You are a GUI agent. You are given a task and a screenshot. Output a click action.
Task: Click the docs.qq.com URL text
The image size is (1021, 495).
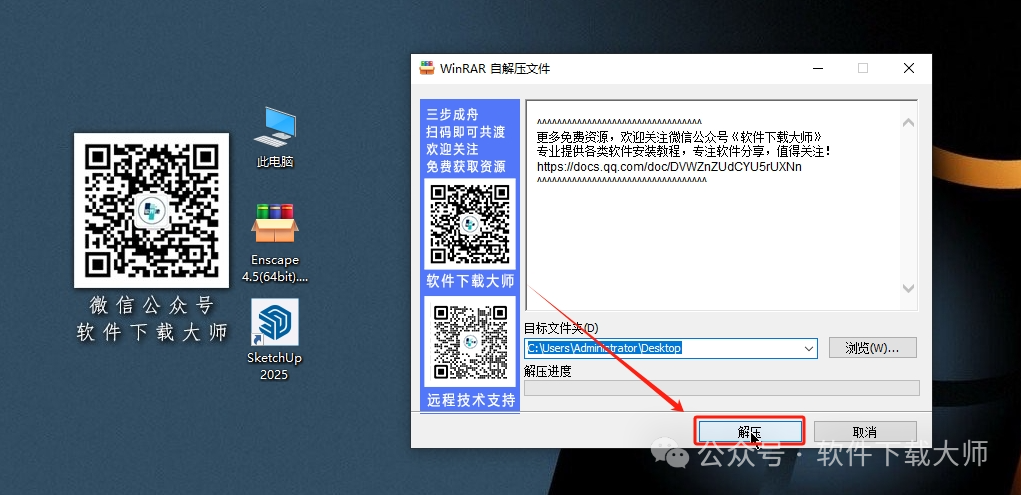point(669,167)
